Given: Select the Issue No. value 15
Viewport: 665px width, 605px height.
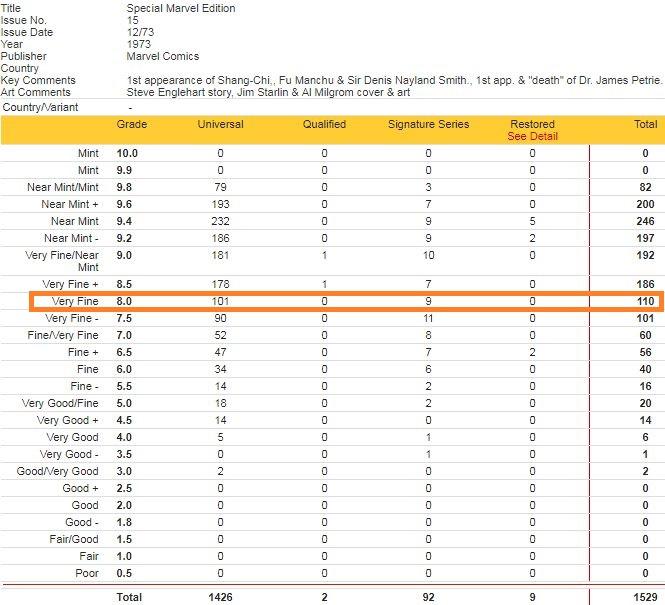Looking at the screenshot, I should pos(133,20).
